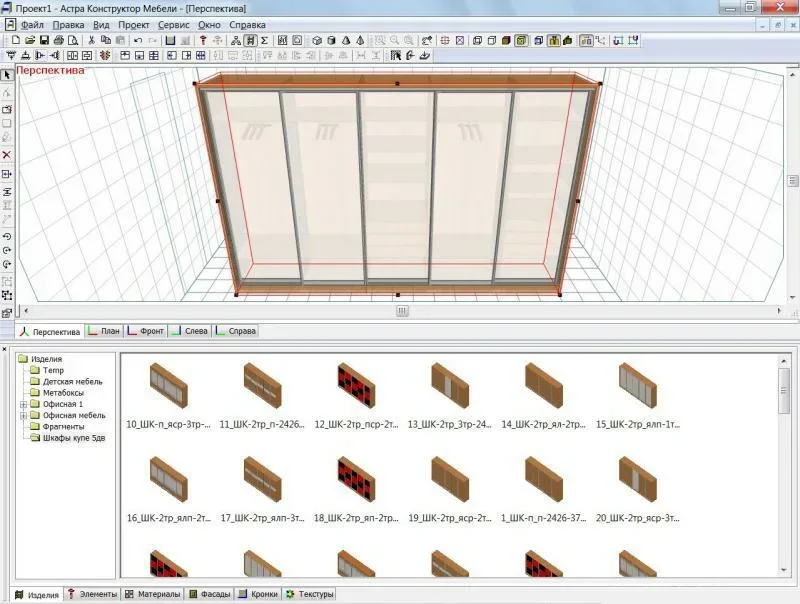Viewport: 800px width, 604px height.
Task: Click the Undo arrow icon
Action: (x=138, y=41)
